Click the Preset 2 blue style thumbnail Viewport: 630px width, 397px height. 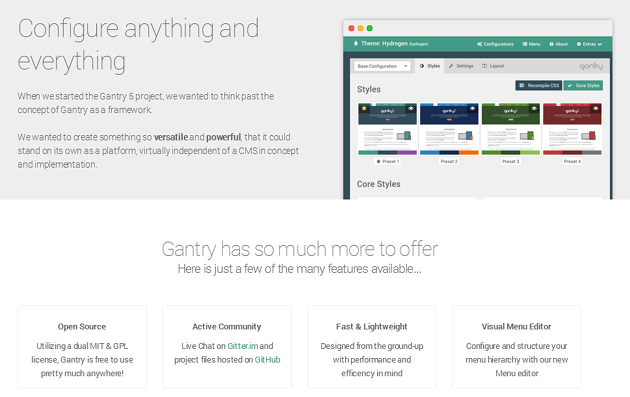[x=449, y=129]
